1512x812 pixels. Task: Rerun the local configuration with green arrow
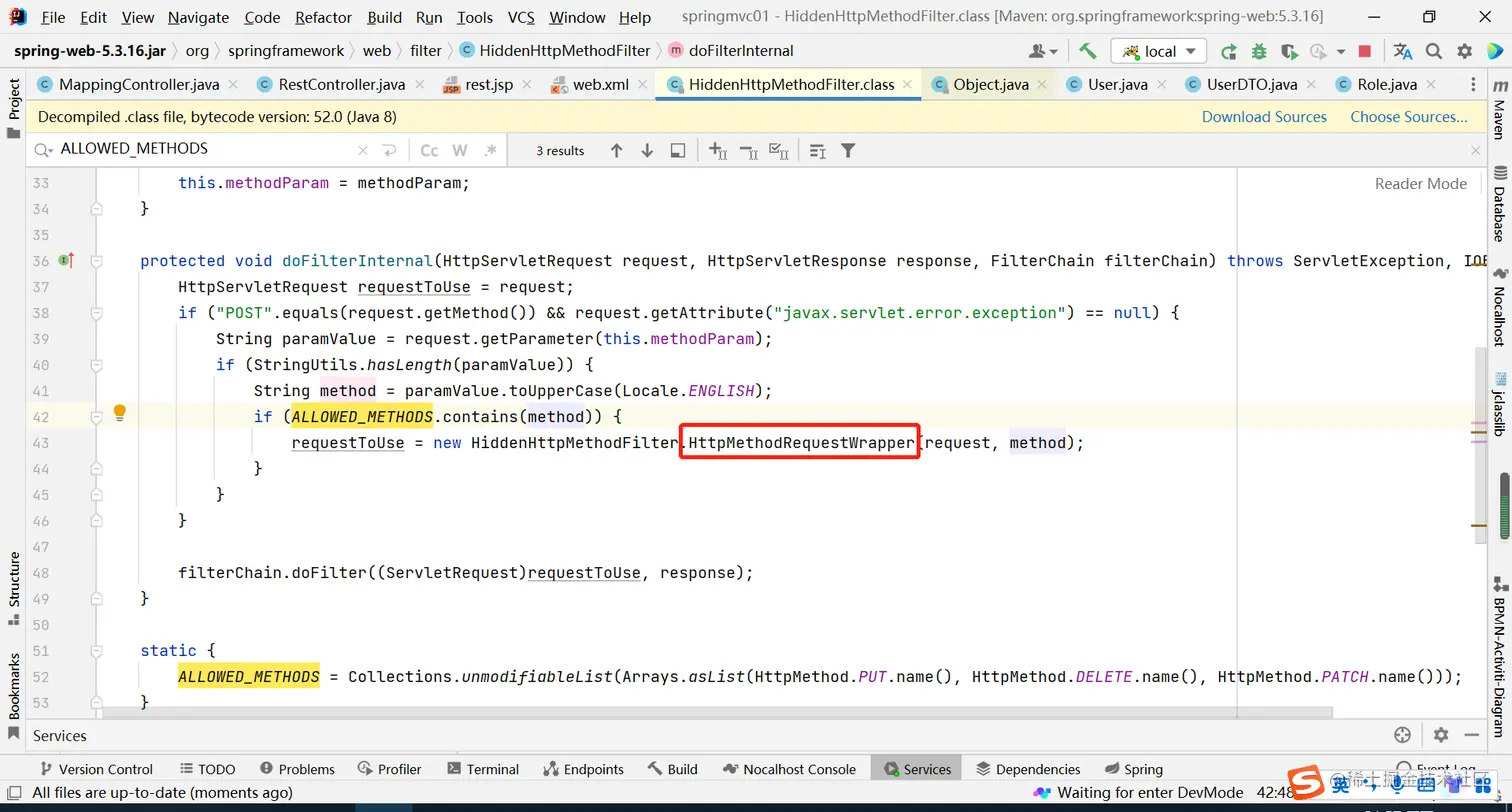(x=1229, y=51)
